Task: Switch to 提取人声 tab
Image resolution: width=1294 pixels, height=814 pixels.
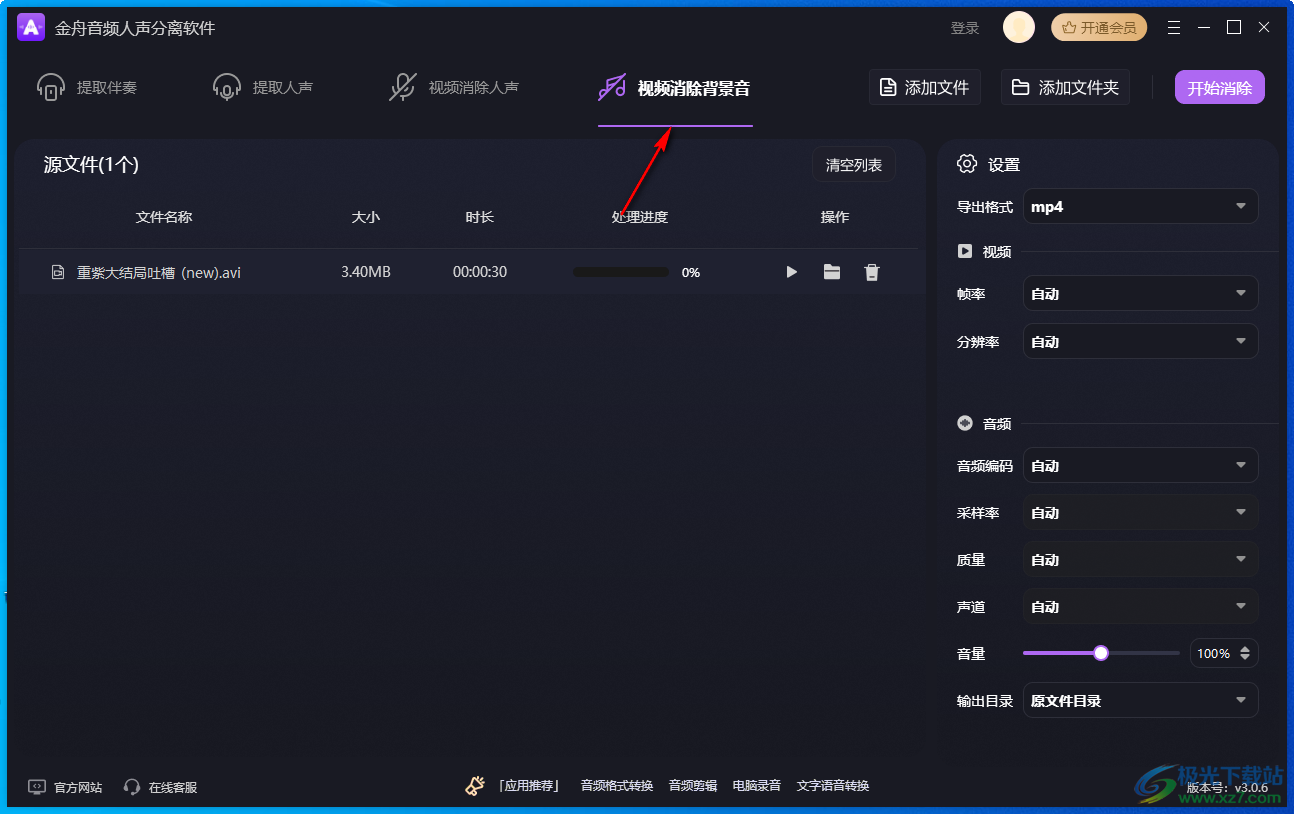Action: 263,88
